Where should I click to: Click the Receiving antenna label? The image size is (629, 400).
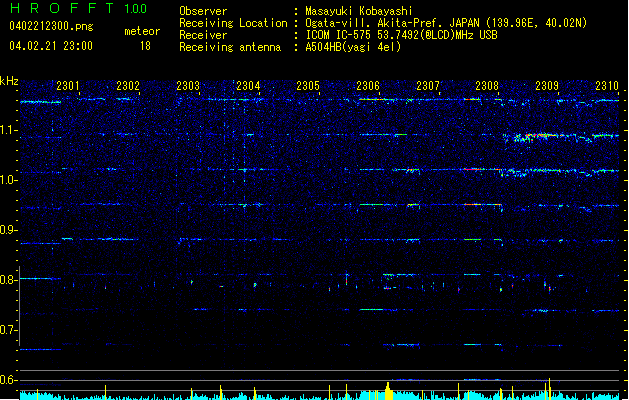coord(230,47)
